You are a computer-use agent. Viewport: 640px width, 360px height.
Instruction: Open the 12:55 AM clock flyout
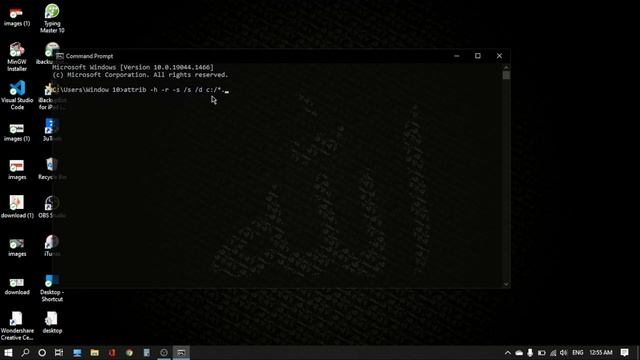pos(601,353)
